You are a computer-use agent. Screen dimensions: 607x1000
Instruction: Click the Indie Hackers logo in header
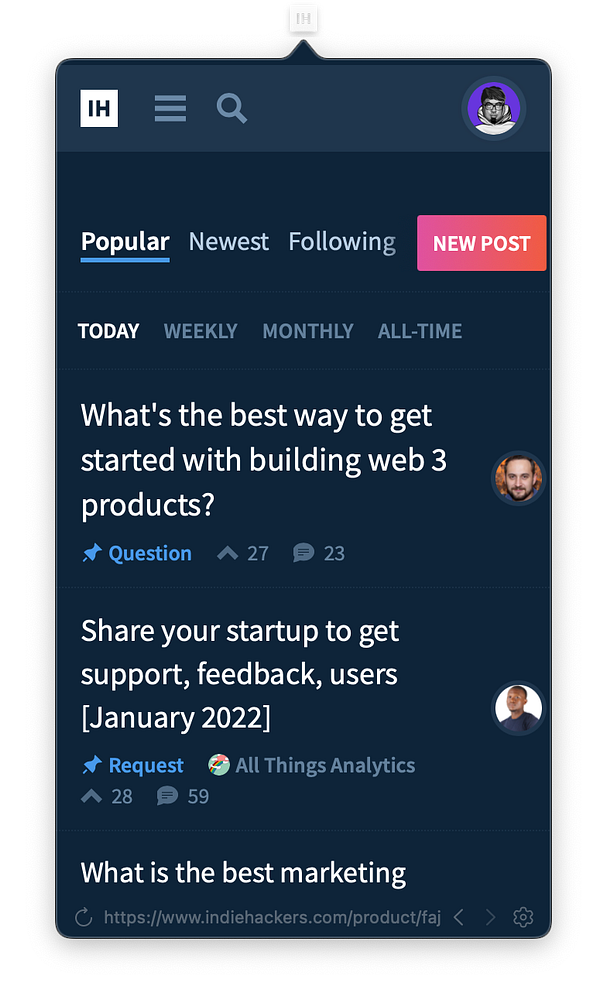click(99, 108)
